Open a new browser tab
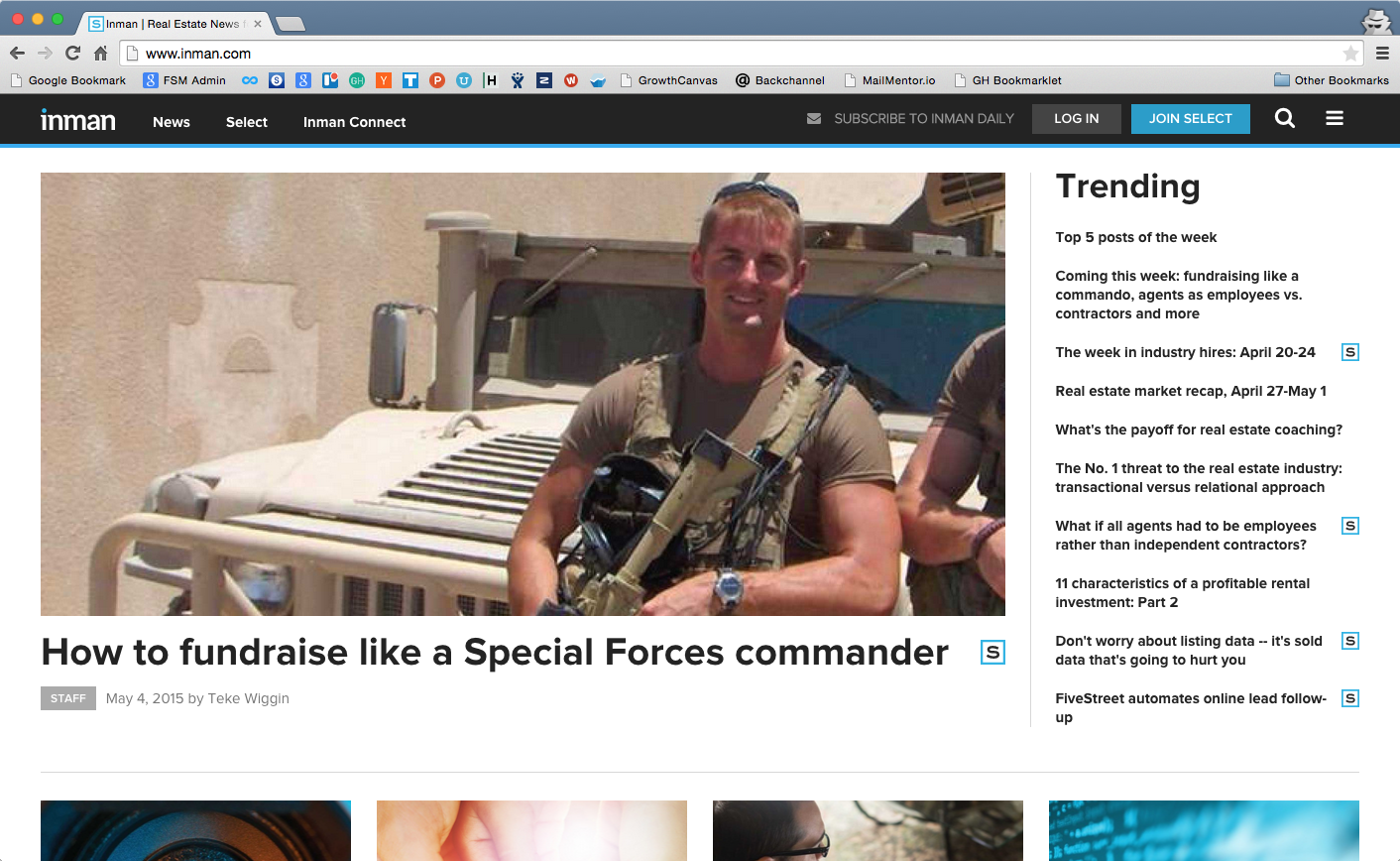The width and height of the screenshot is (1400, 861). [x=291, y=24]
